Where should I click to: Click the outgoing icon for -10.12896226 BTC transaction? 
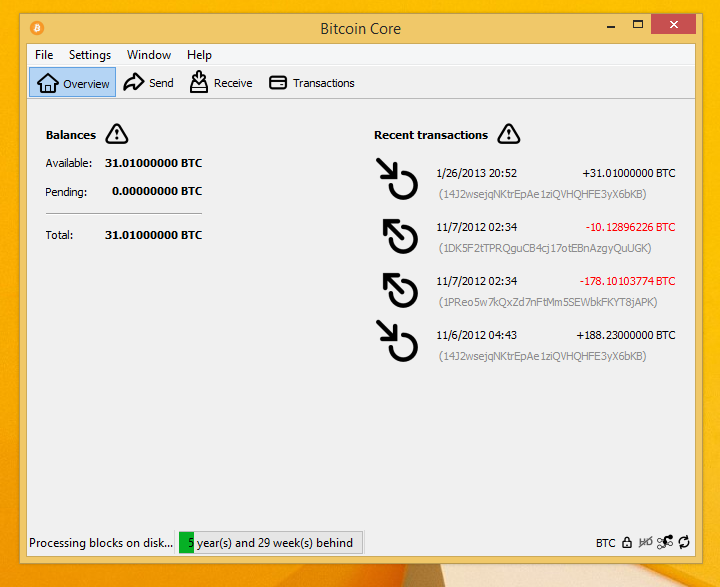400,236
